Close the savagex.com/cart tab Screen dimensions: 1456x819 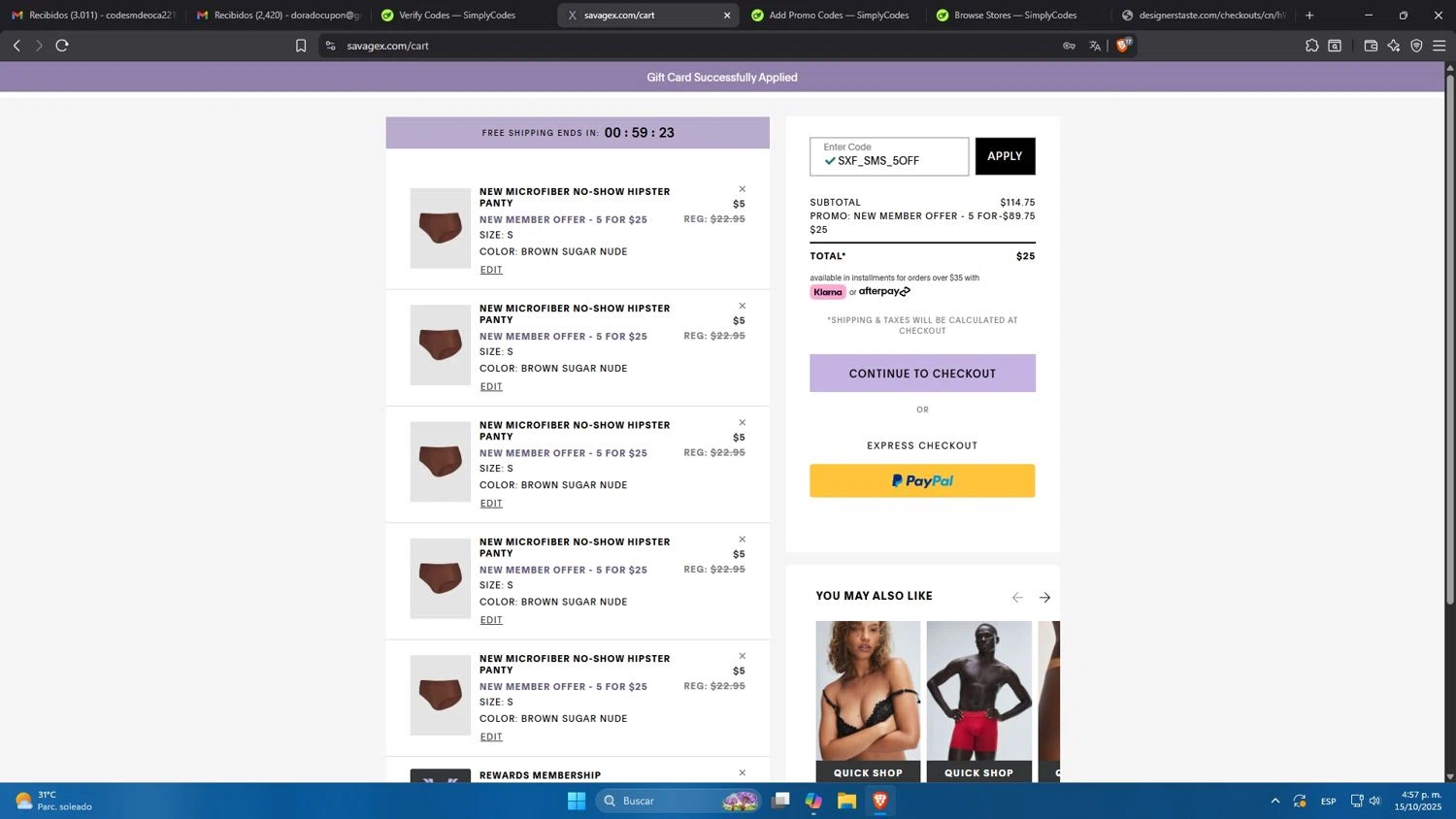(x=727, y=16)
